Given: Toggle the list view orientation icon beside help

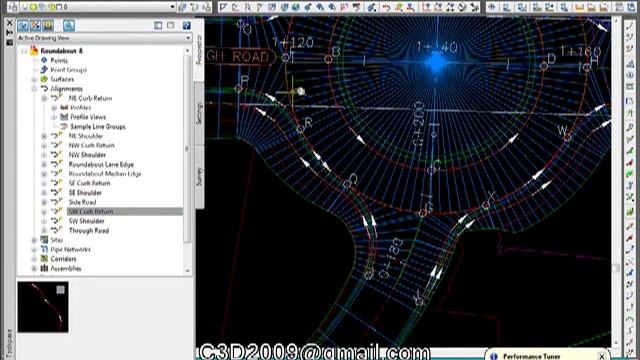Looking at the screenshot, I should tap(171, 25).
